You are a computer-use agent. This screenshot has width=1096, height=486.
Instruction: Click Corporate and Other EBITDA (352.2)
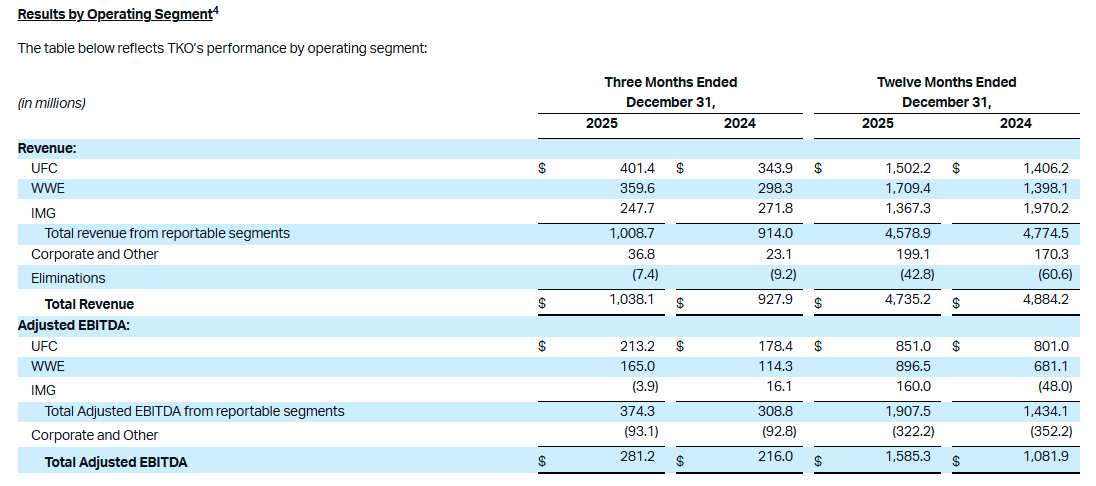tap(1051, 431)
